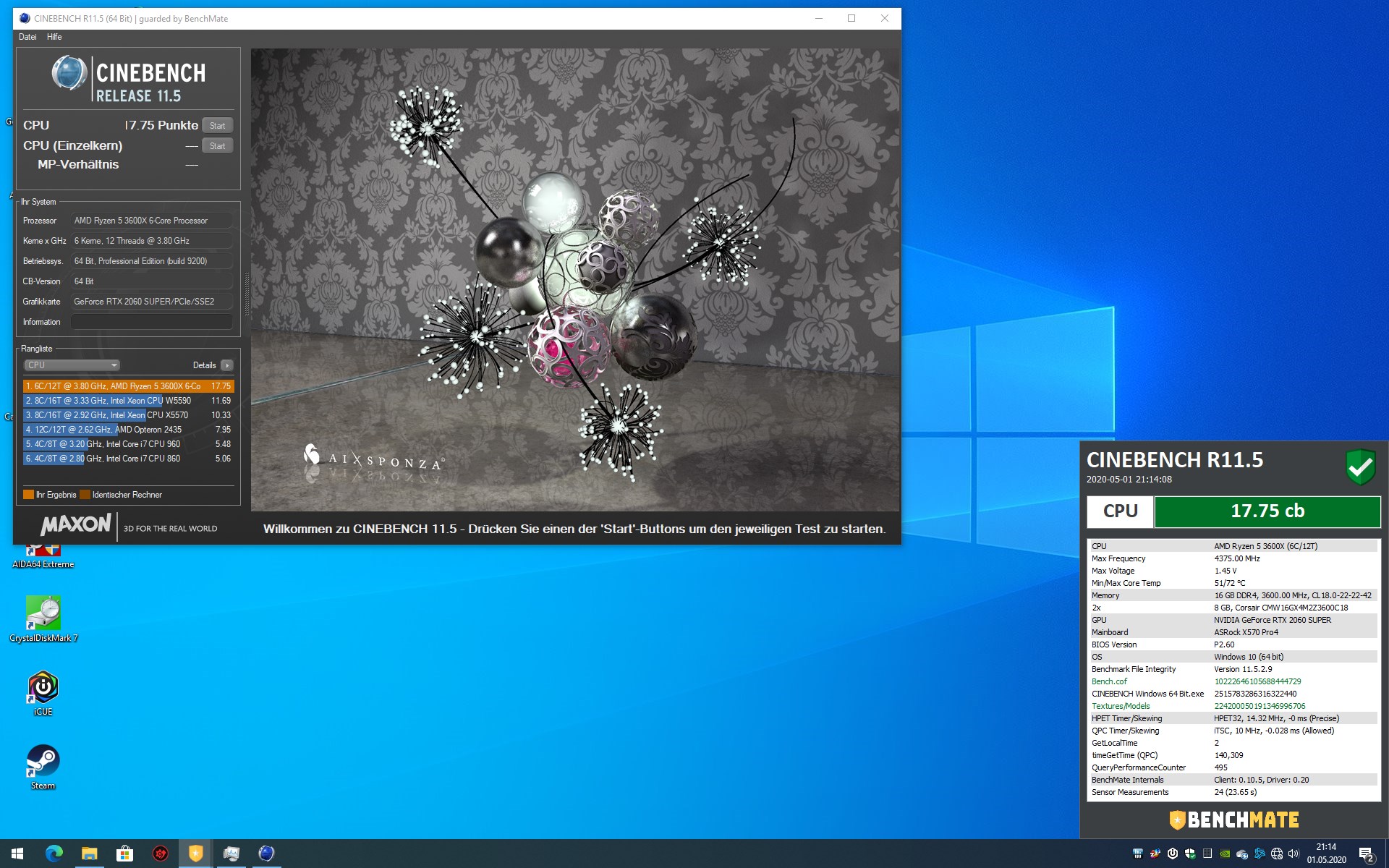The height and width of the screenshot is (868, 1389).
Task: Click the Details label in Rangliste
Action: [x=204, y=365]
